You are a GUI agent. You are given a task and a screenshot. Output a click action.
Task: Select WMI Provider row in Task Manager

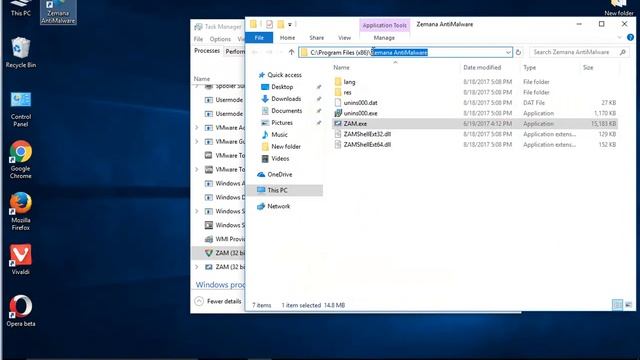pyautogui.click(x=218, y=239)
